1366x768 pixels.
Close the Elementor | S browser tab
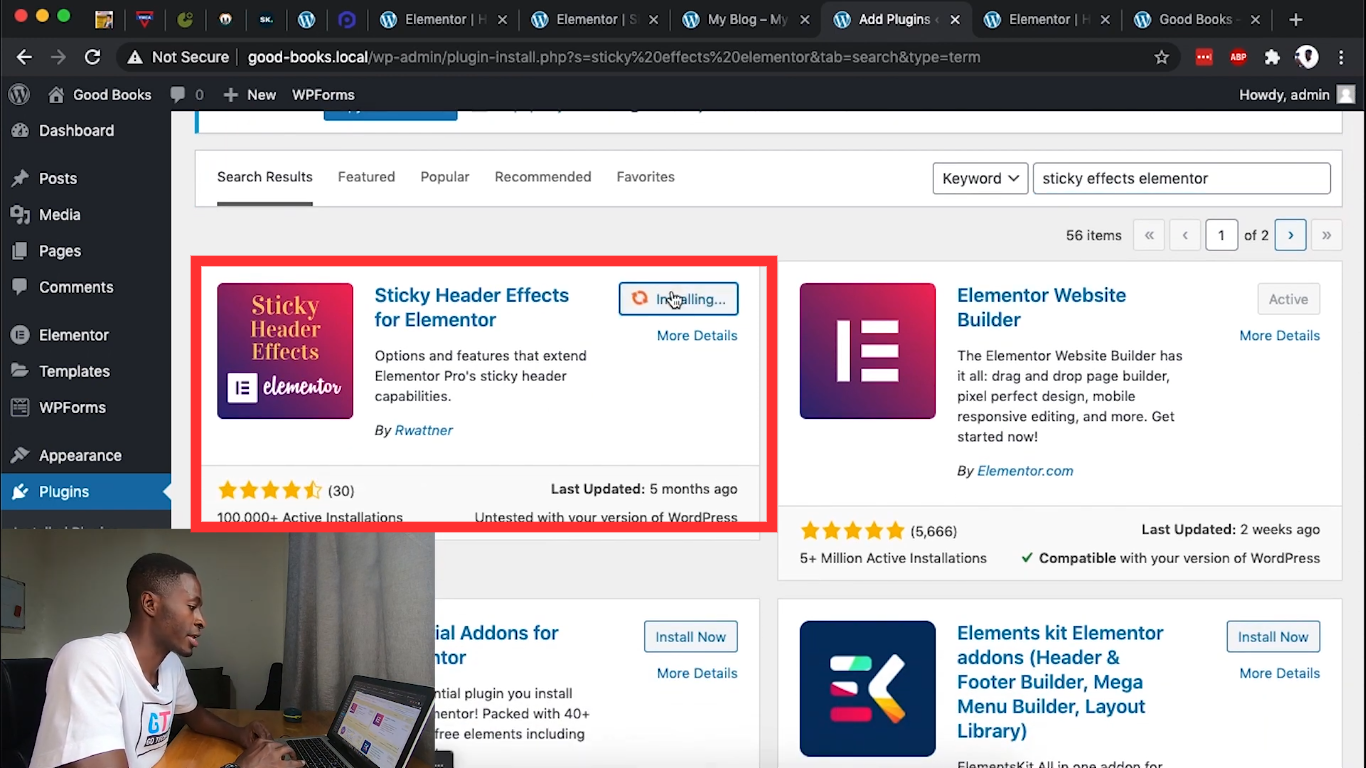tap(654, 19)
